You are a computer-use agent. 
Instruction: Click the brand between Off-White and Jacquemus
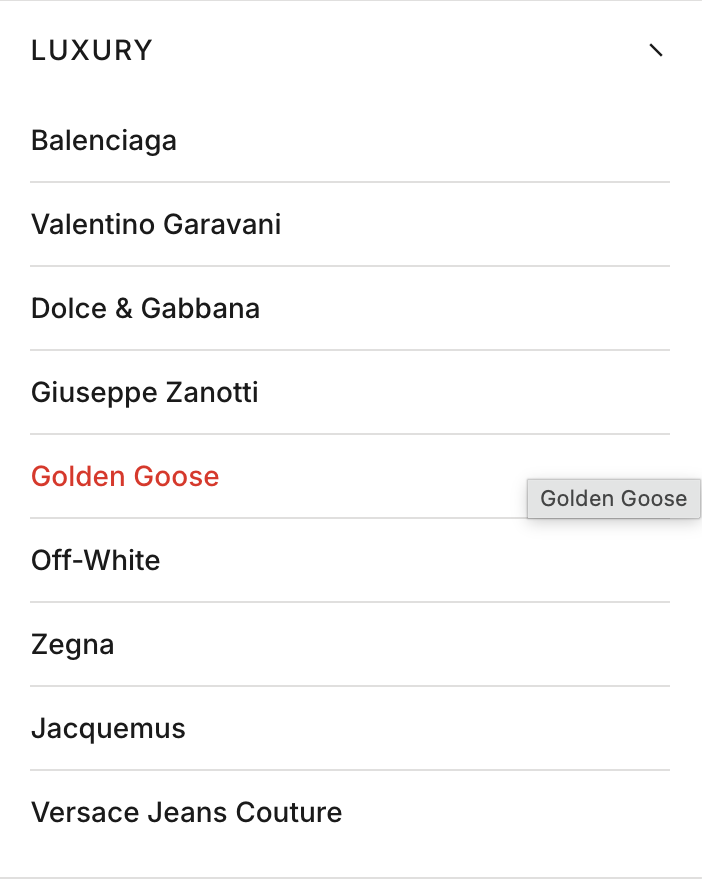[x=72, y=644]
